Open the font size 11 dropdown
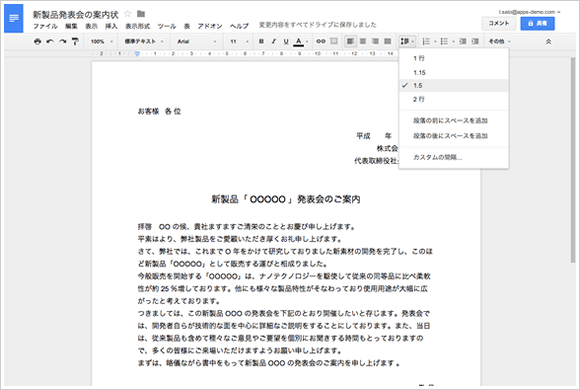Screen dimensions: 580x390 tap(239, 41)
